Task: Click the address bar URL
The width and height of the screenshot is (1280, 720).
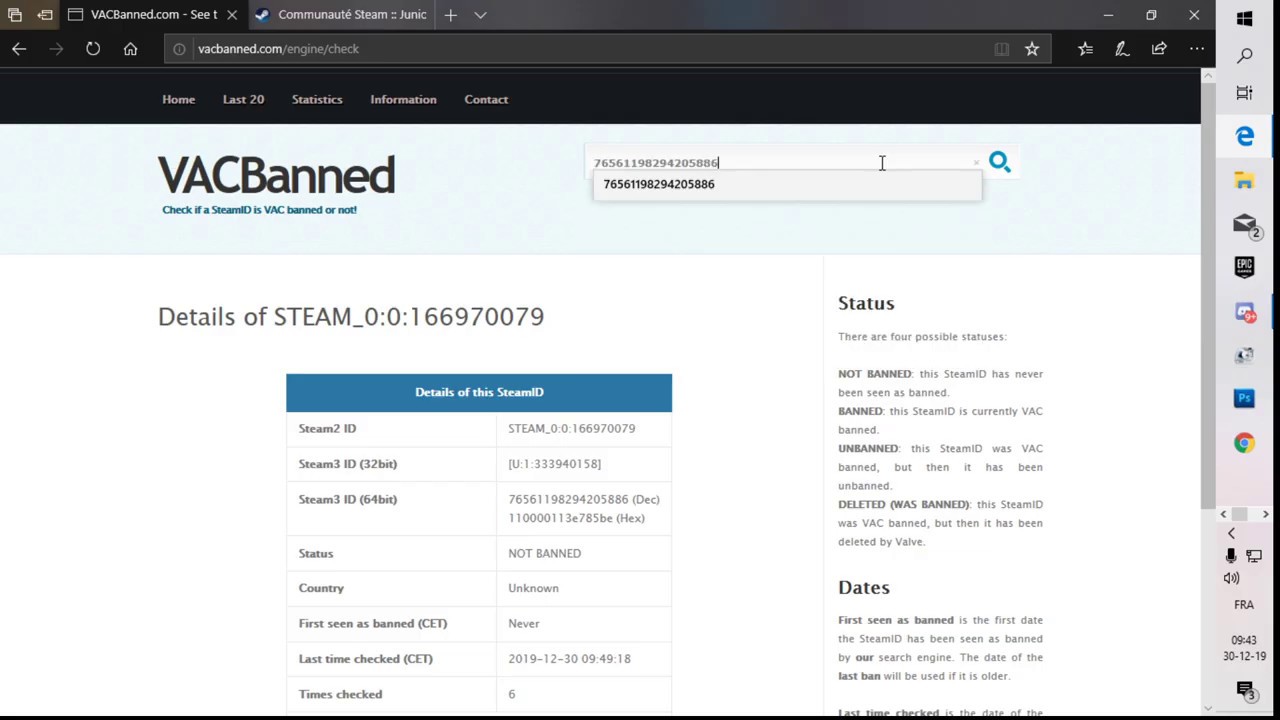Action: [x=278, y=49]
